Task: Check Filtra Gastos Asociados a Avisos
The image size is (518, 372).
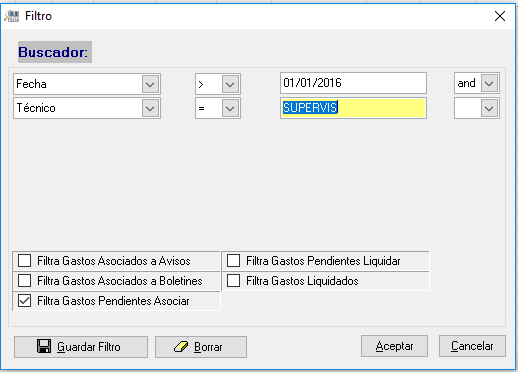Action: point(24,261)
